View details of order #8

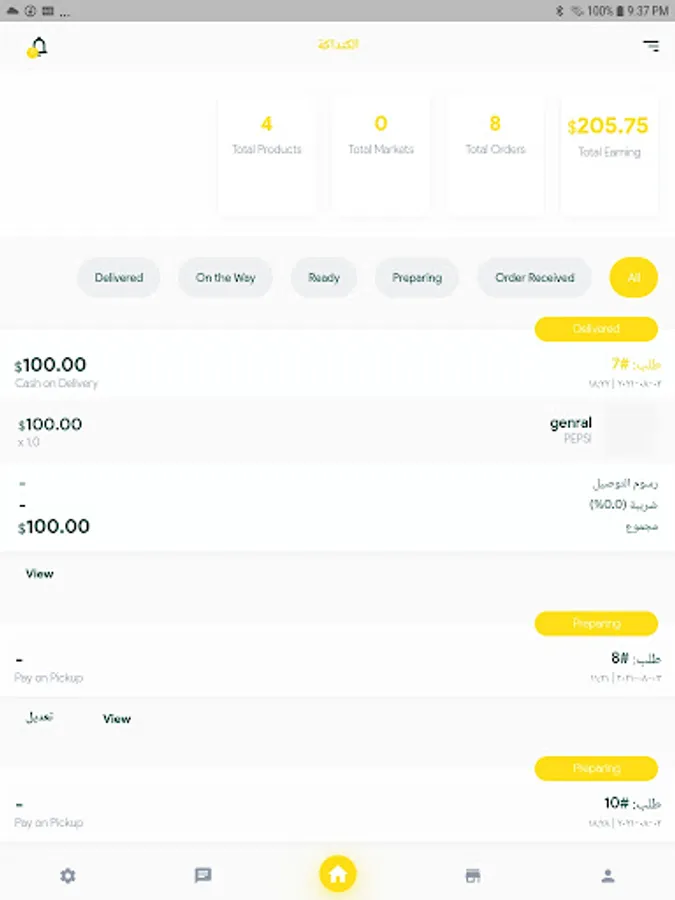[x=117, y=719]
